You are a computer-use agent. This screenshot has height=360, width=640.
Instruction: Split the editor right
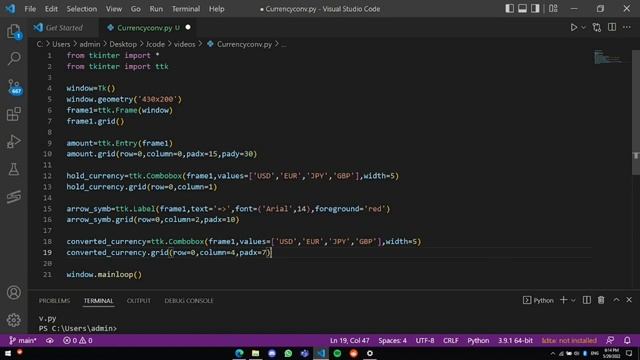pos(612,27)
